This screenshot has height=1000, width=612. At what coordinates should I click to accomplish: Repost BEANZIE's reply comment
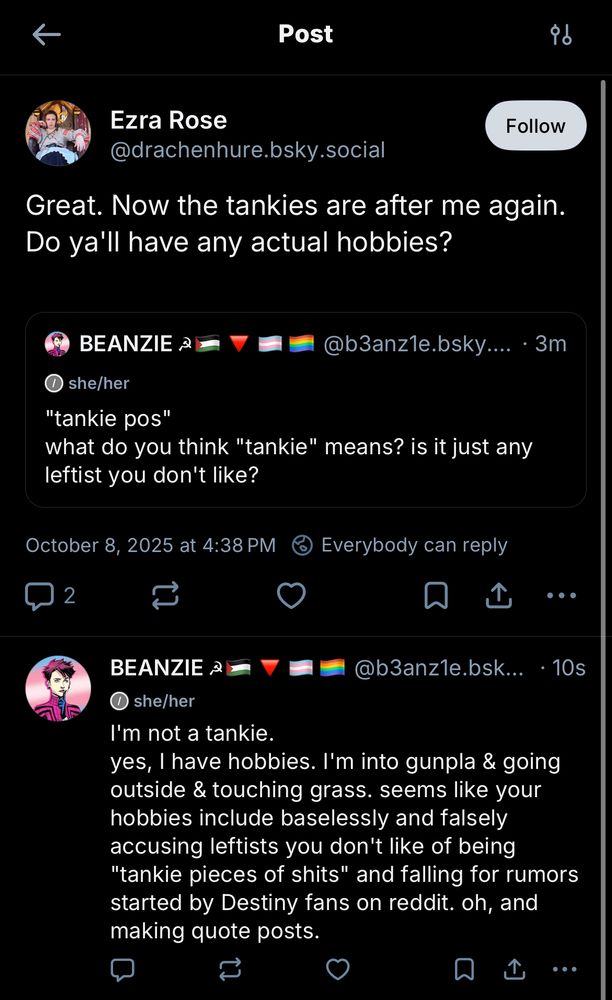coord(231,968)
